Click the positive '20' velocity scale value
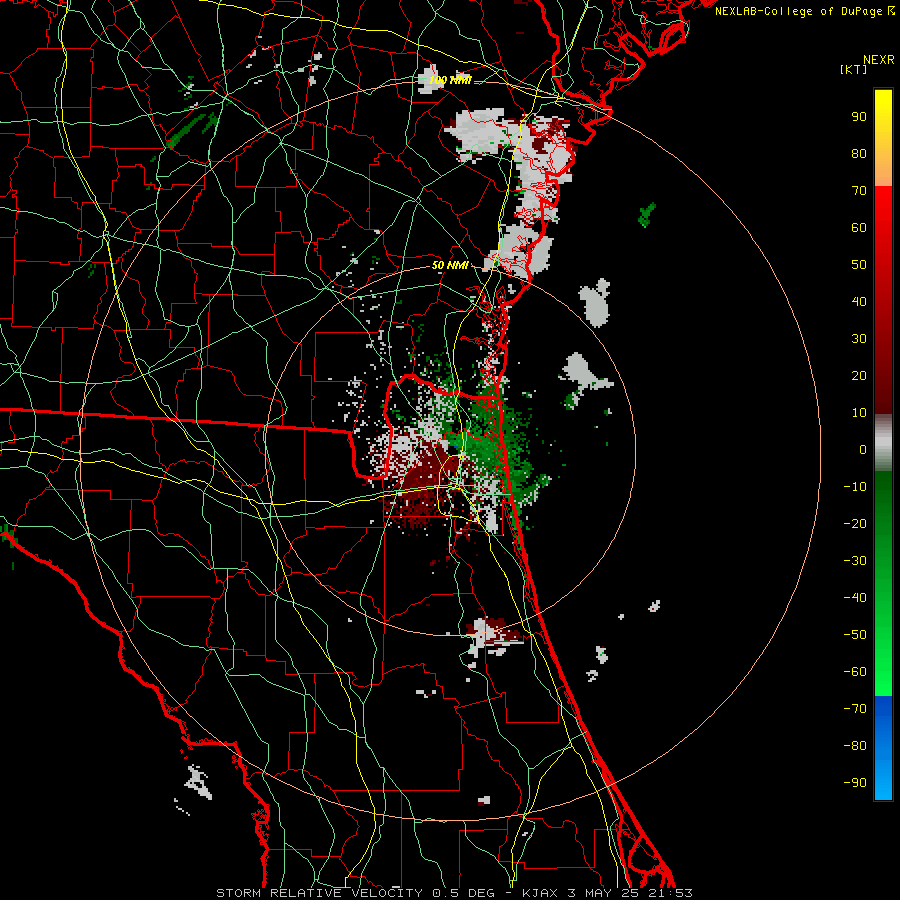The height and width of the screenshot is (900, 900). click(859, 376)
